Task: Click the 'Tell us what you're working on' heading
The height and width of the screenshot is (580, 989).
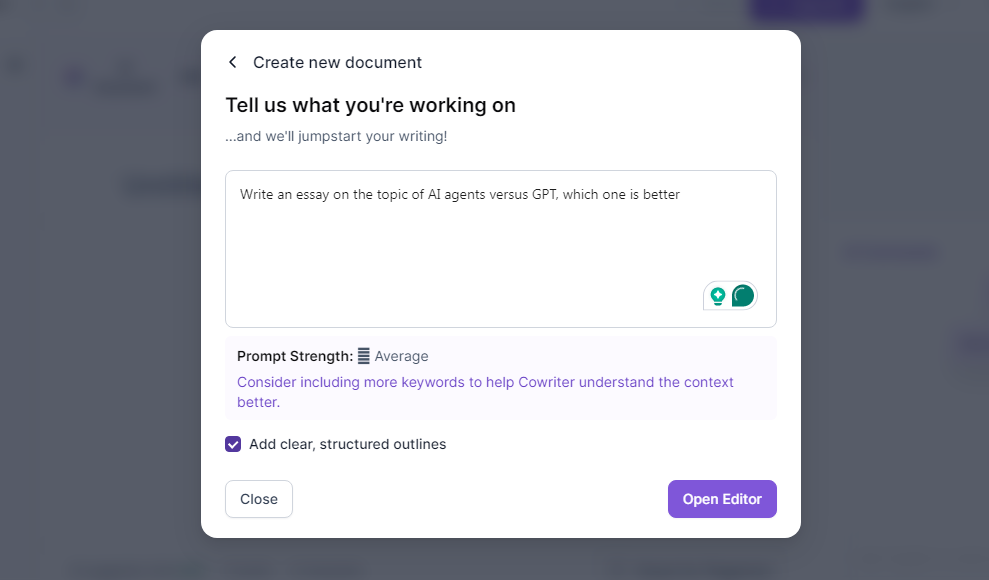Action: (x=371, y=105)
